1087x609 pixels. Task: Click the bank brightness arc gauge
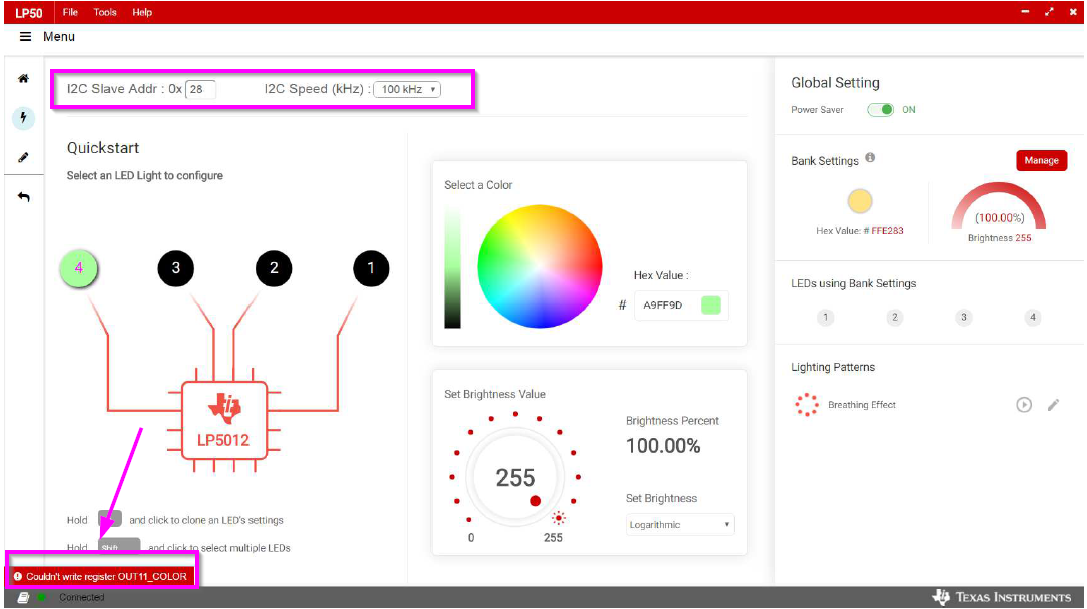pyautogui.click(x=999, y=206)
